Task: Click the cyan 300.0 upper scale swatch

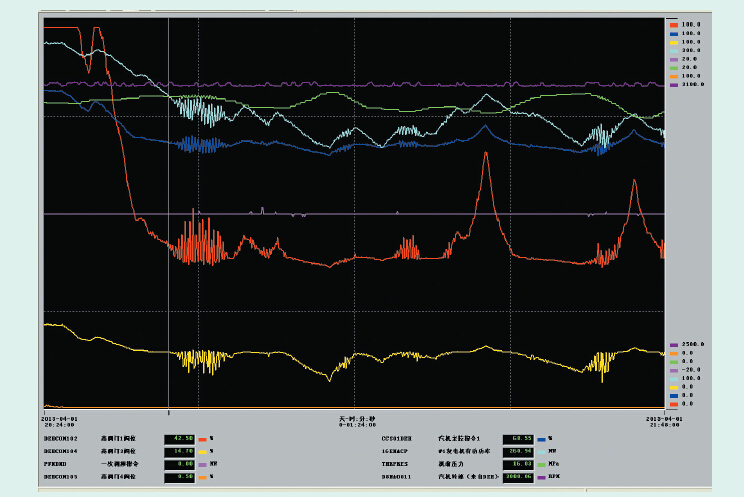Action: pos(674,50)
